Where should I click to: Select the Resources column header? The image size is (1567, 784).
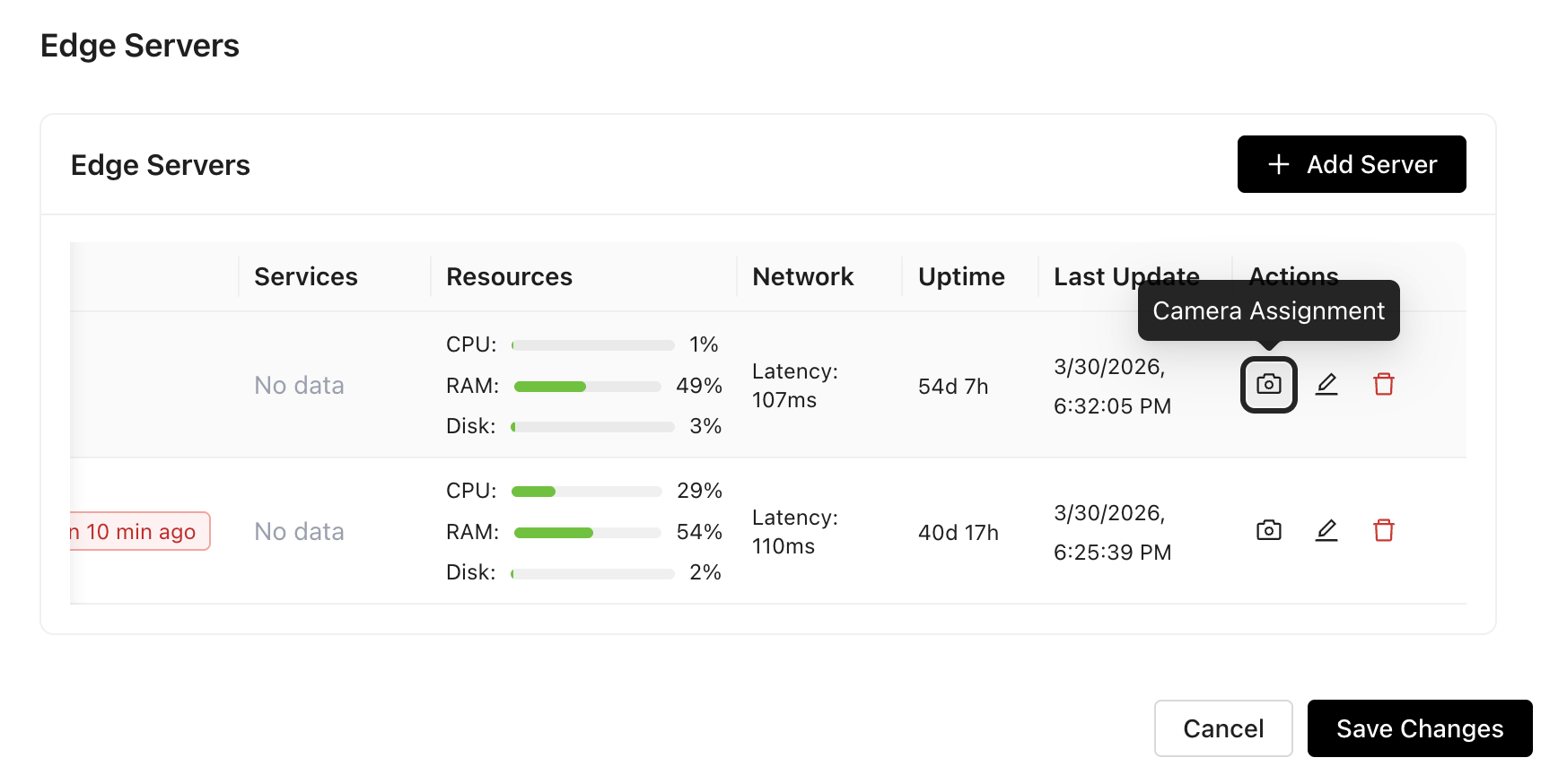[x=509, y=276]
